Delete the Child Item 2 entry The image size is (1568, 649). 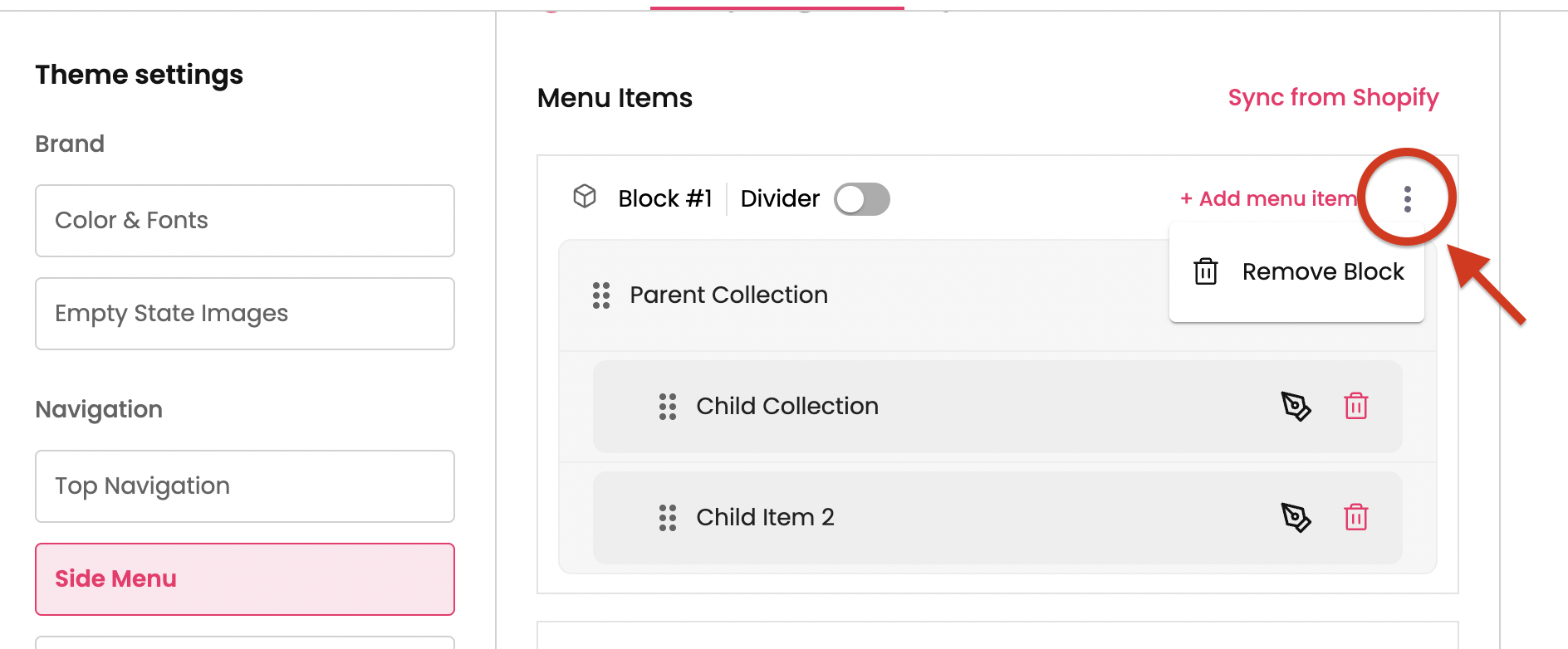tap(1355, 518)
